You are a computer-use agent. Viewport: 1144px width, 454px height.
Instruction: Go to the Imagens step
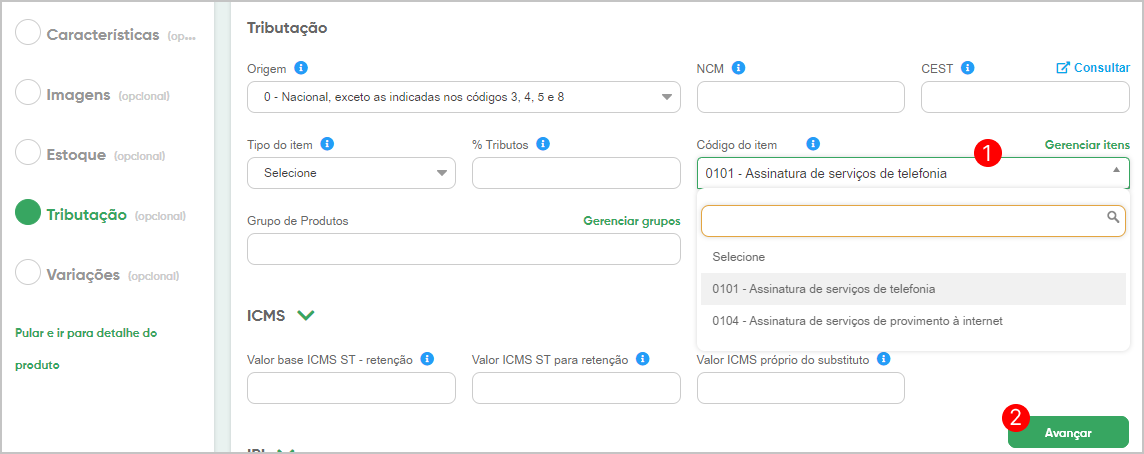click(78, 95)
